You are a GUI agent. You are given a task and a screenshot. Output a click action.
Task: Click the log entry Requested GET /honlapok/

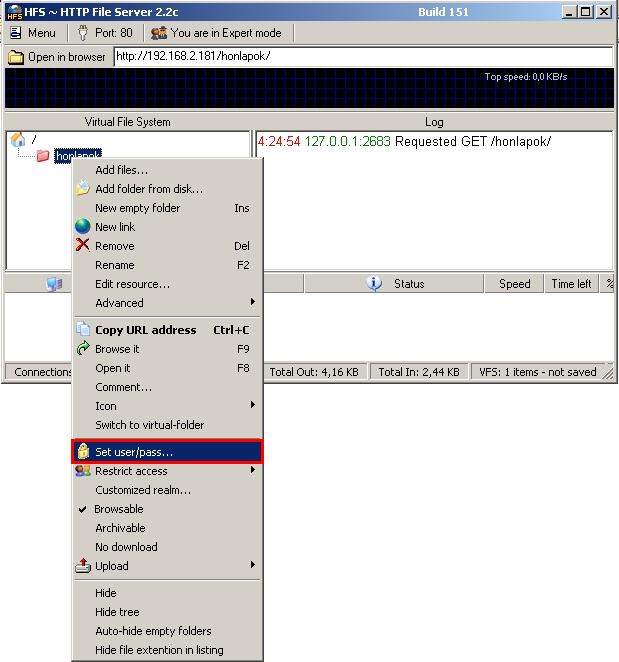tap(405, 141)
